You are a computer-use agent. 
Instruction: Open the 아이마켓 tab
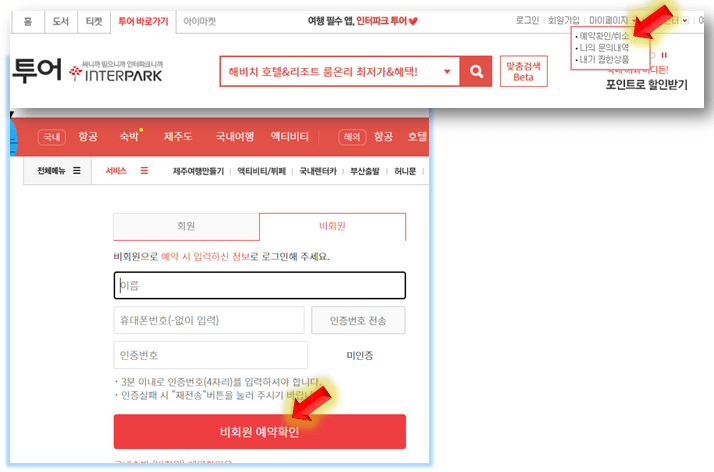click(x=199, y=21)
